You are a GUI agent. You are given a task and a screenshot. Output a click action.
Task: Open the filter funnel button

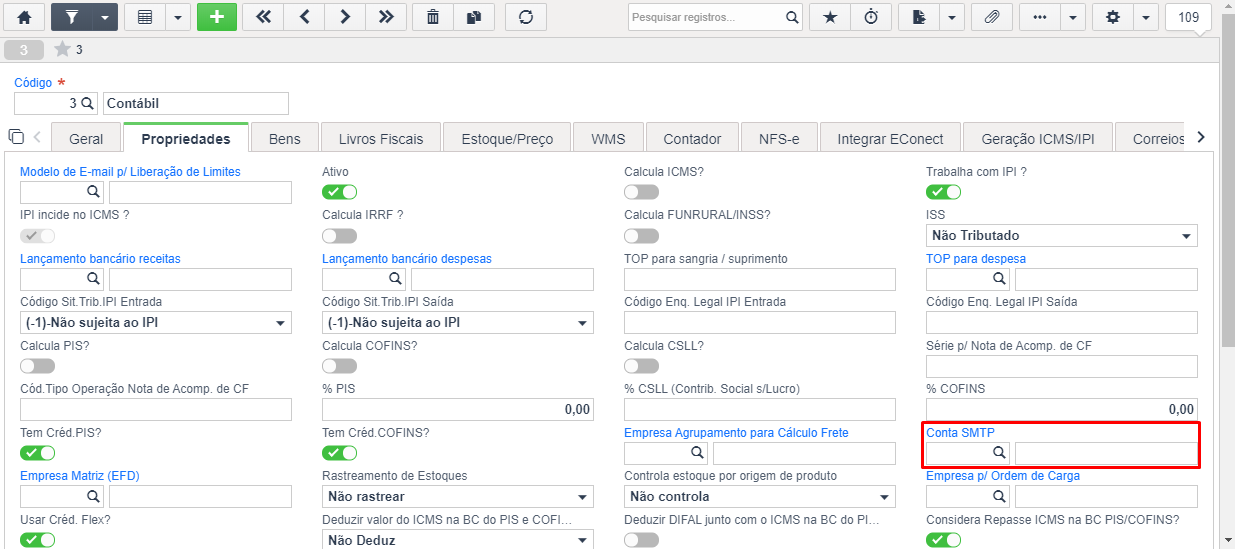coord(71,17)
